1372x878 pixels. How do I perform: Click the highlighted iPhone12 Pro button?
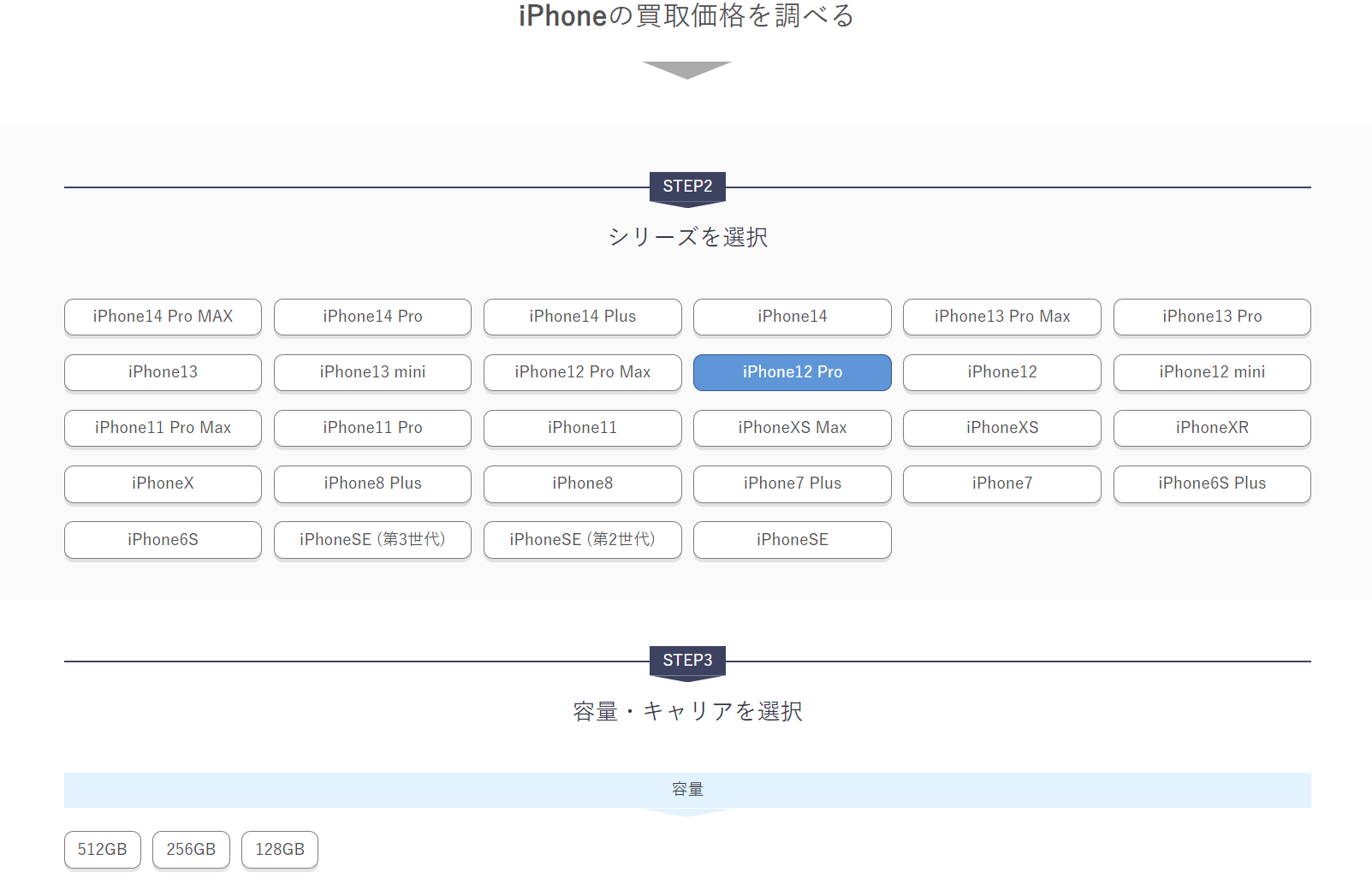click(x=792, y=372)
